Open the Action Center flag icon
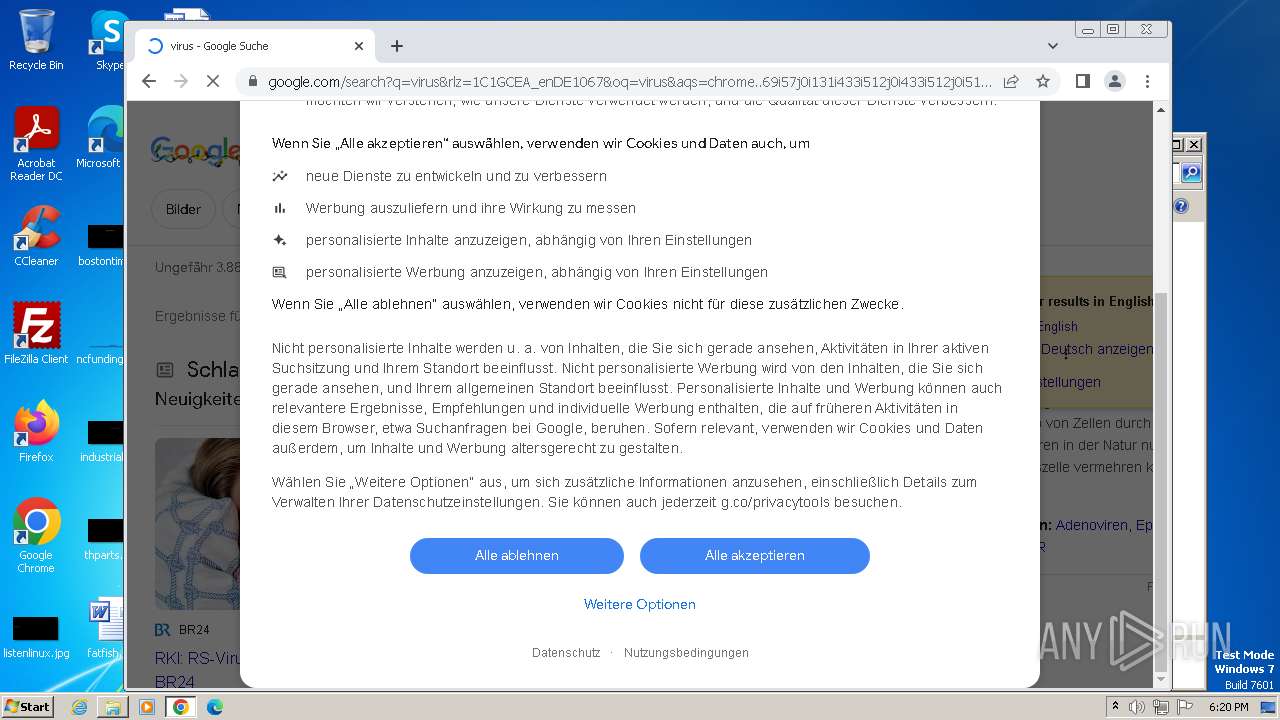Viewport: 1280px width, 720px height. tap(1185, 707)
